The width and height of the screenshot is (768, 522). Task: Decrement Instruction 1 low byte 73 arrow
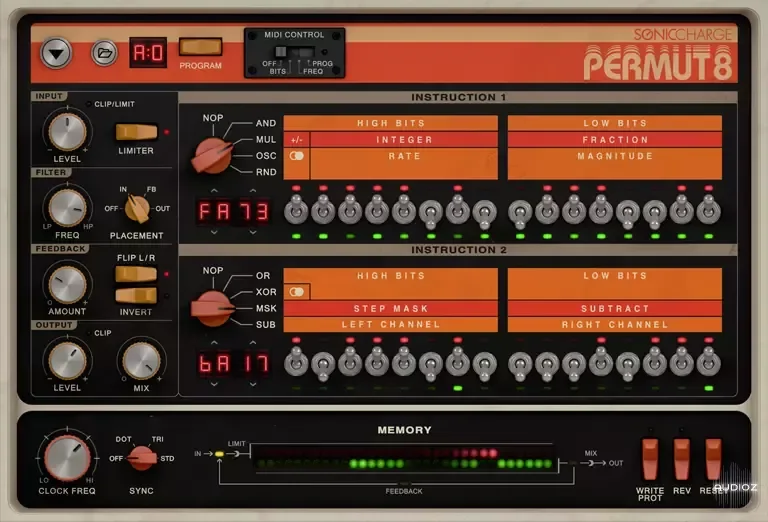point(253,232)
